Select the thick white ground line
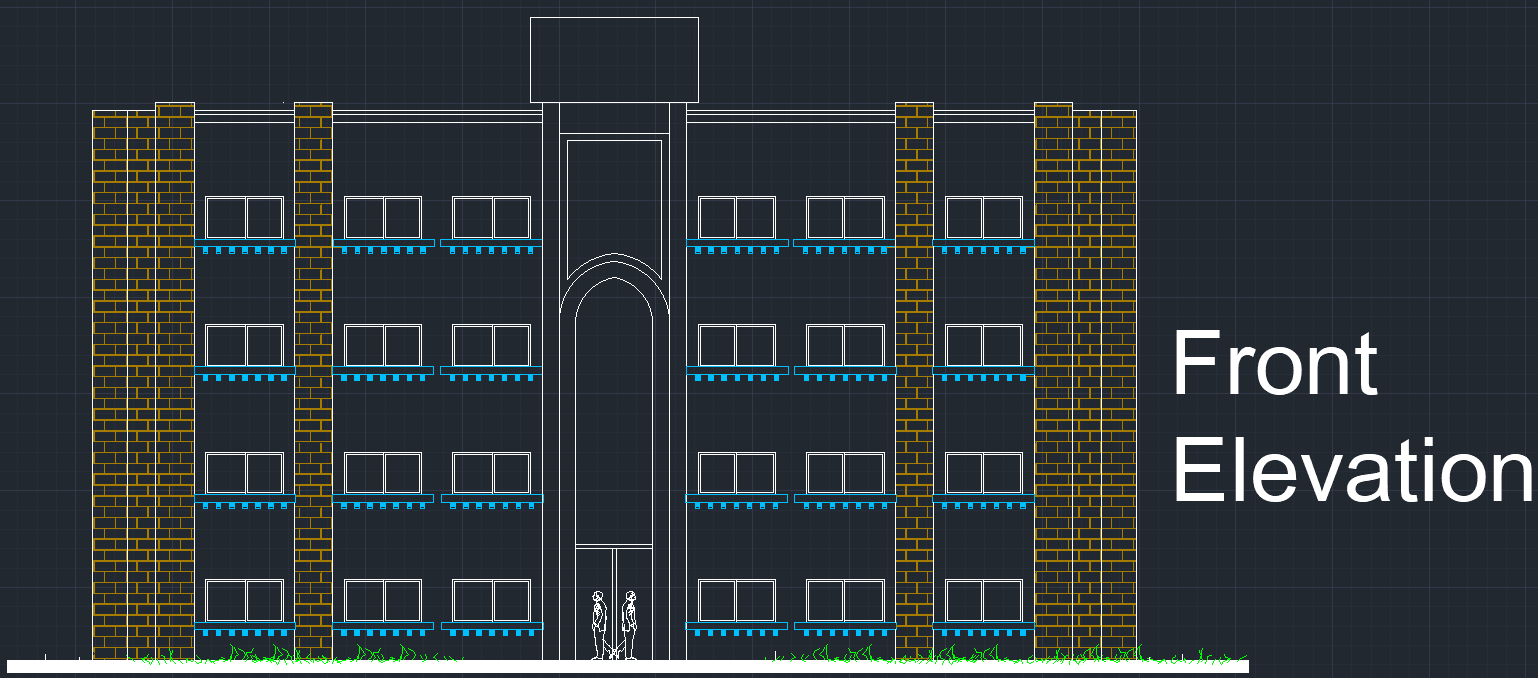The image size is (1538, 678). pos(628,666)
